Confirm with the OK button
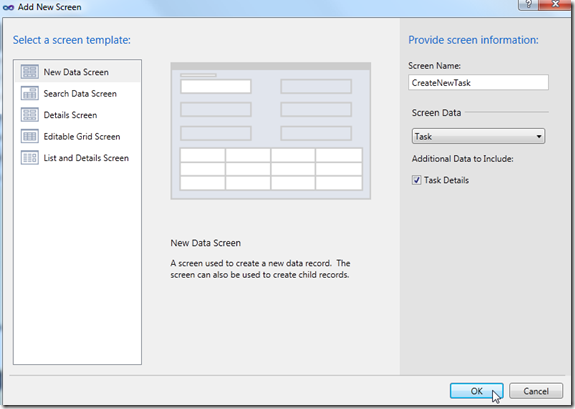 click(476, 391)
